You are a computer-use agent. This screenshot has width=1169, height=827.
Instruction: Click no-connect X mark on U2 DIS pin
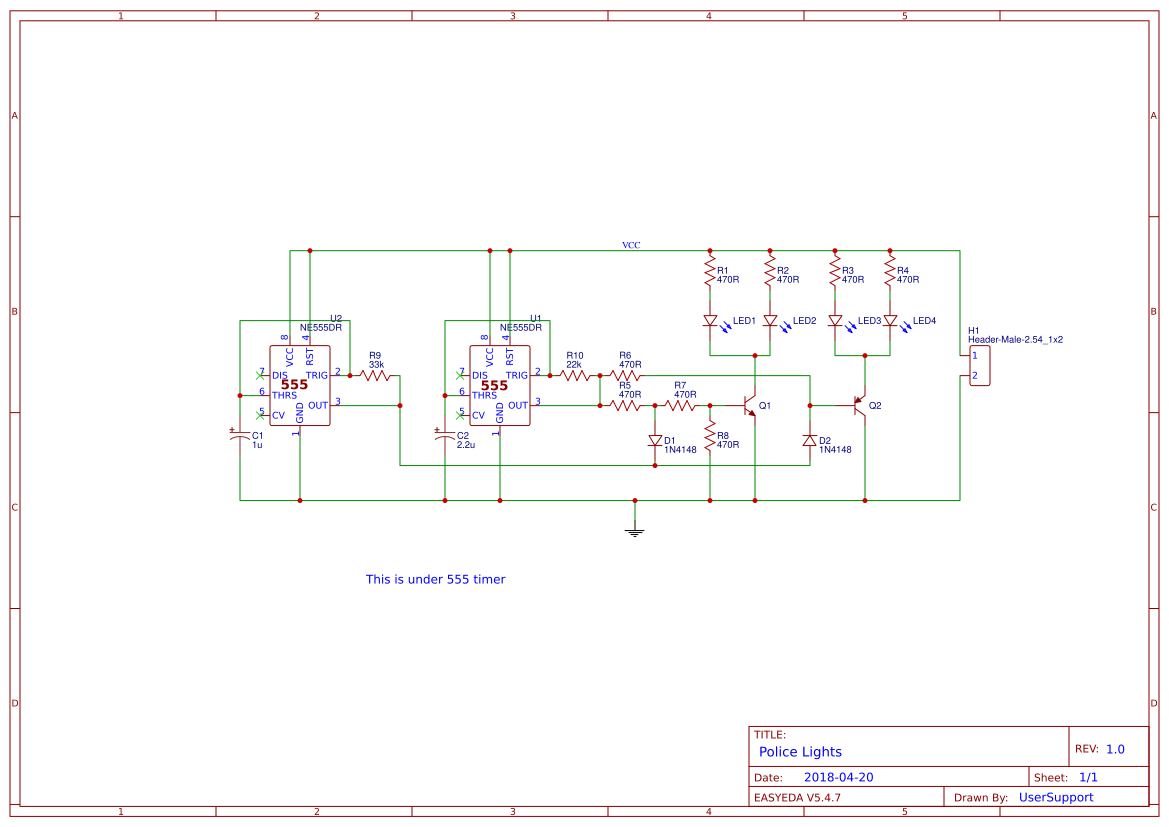[259, 375]
